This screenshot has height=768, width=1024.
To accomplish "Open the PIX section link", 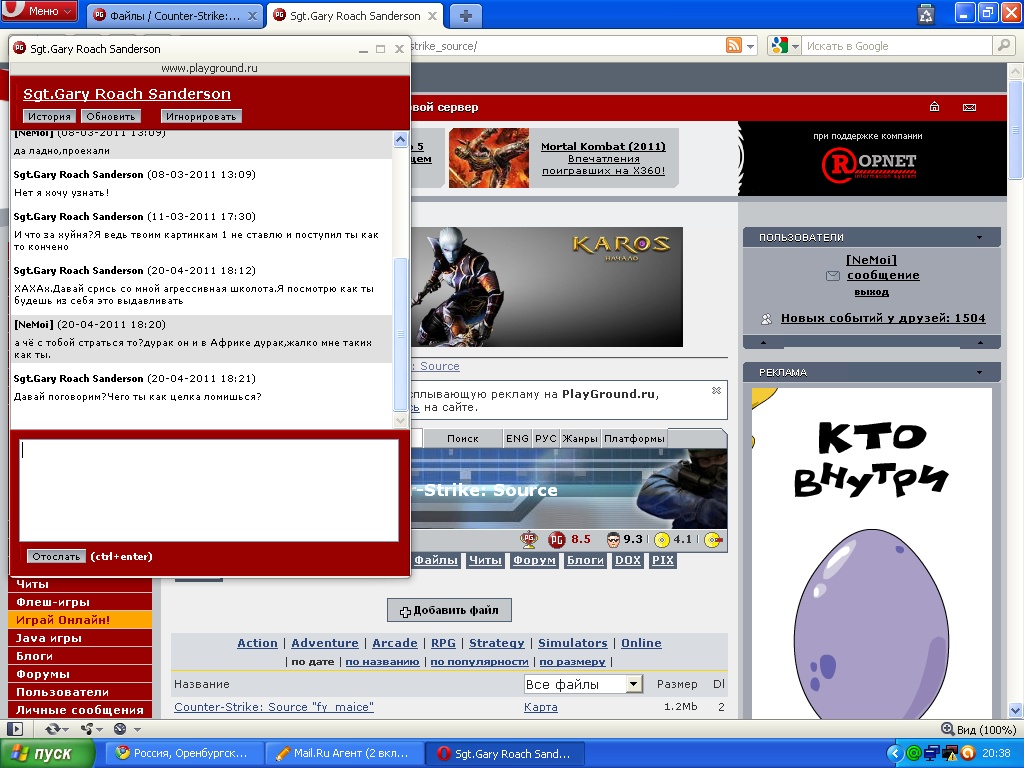I will point(662,560).
